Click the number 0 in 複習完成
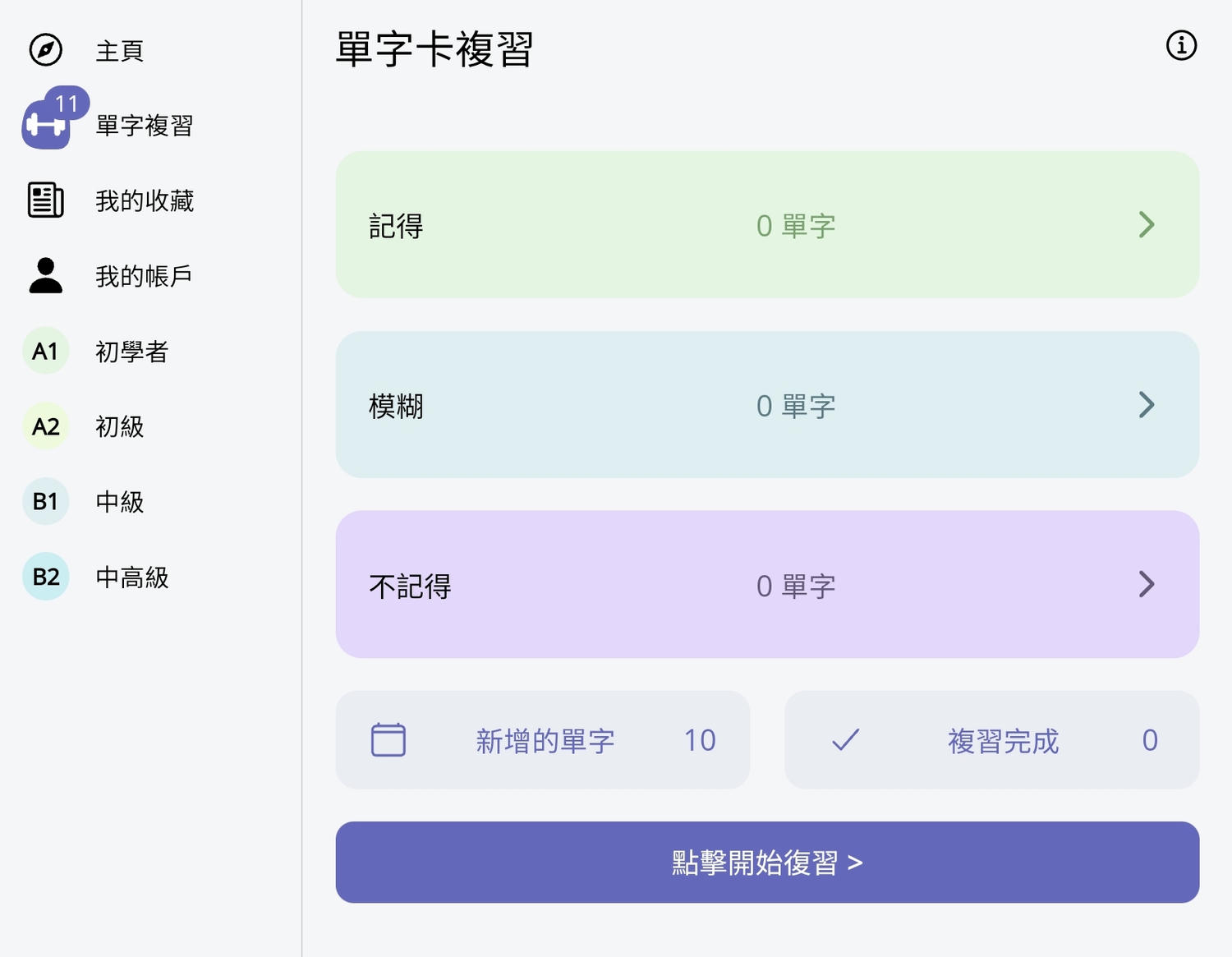 [1150, 740]
